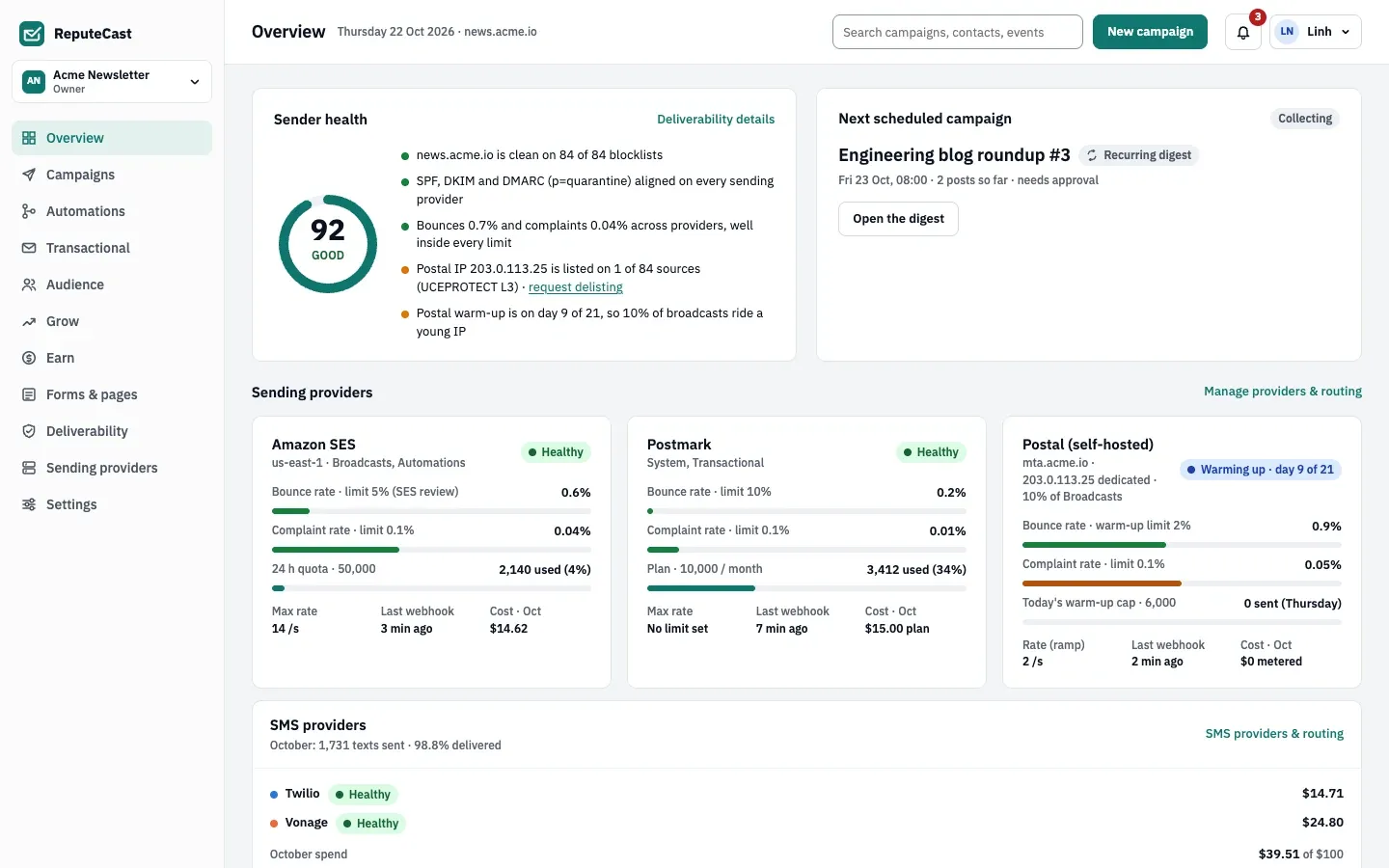The width and height of the screenshot is (1389, 868).
Task: Open the Audience section
Action: tap(112, 285)
